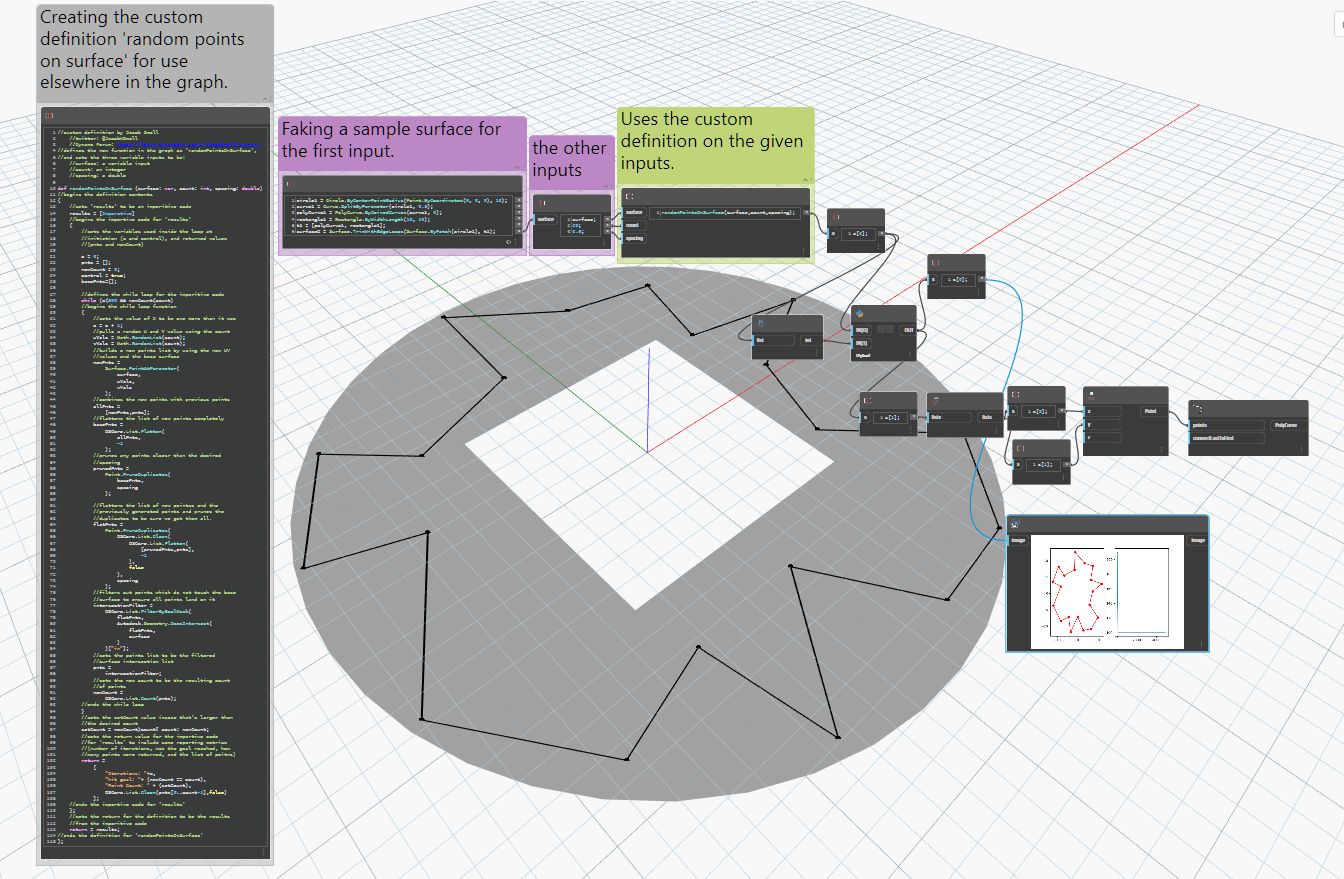Click the Watch Image node icon
1344x879 pixels.
pyautogui.click(x=1015, y=523)
